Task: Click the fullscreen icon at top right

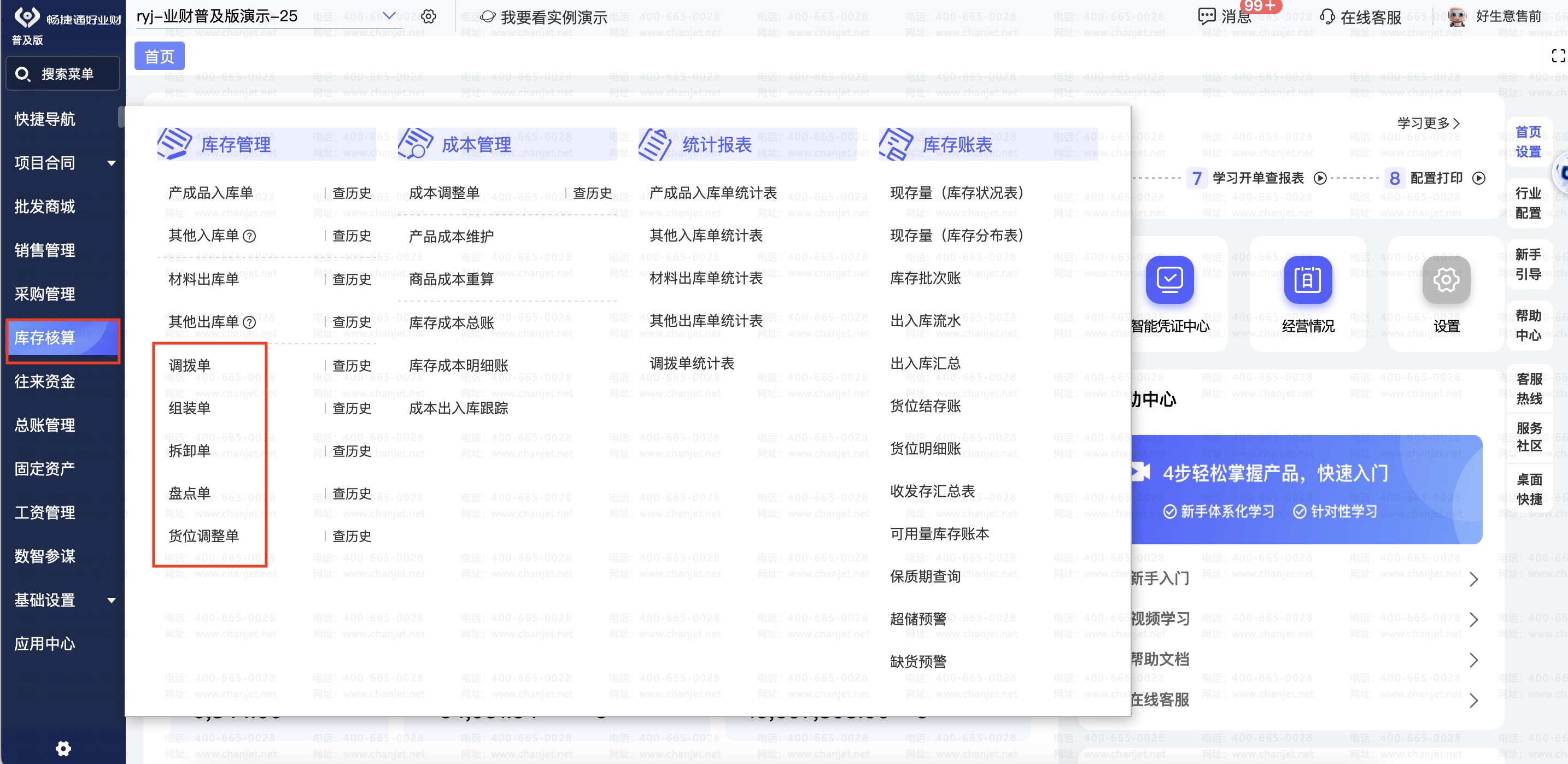Action: click(1558, 56)
